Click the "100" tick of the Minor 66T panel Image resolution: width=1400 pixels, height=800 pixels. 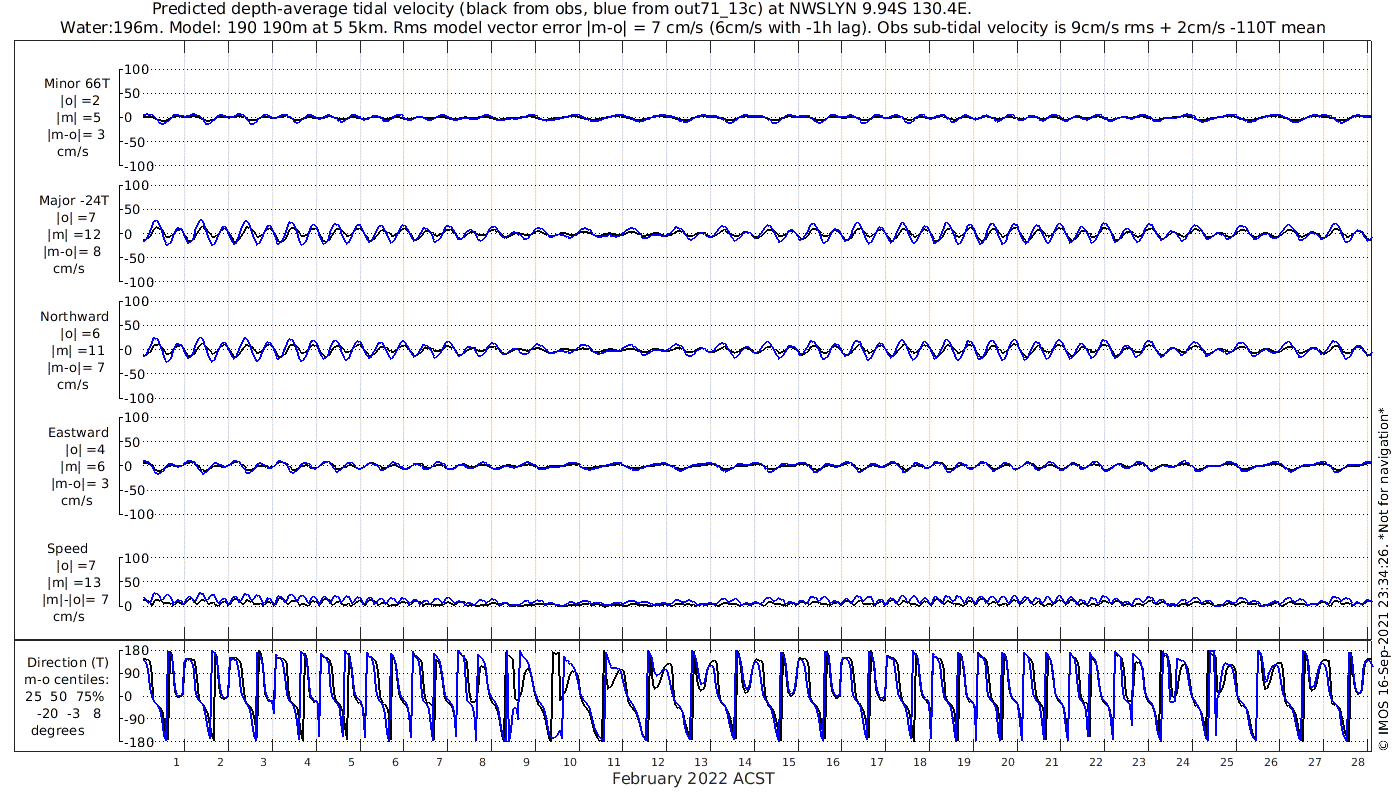click(x=137, y=69)
